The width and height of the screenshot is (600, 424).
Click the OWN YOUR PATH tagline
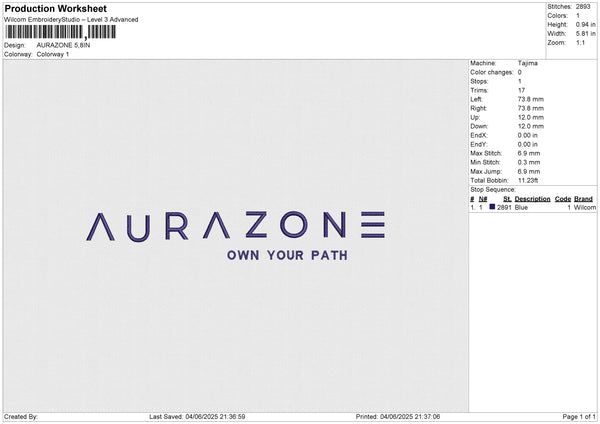point(287,255)
